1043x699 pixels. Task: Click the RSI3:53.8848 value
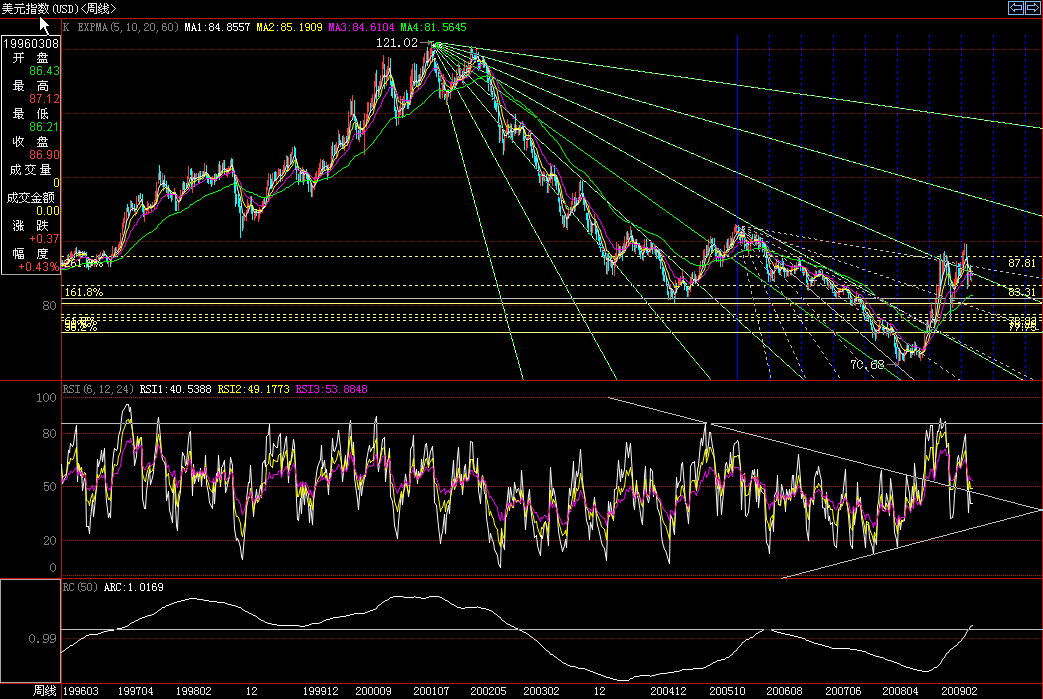[x=331, y=389]
